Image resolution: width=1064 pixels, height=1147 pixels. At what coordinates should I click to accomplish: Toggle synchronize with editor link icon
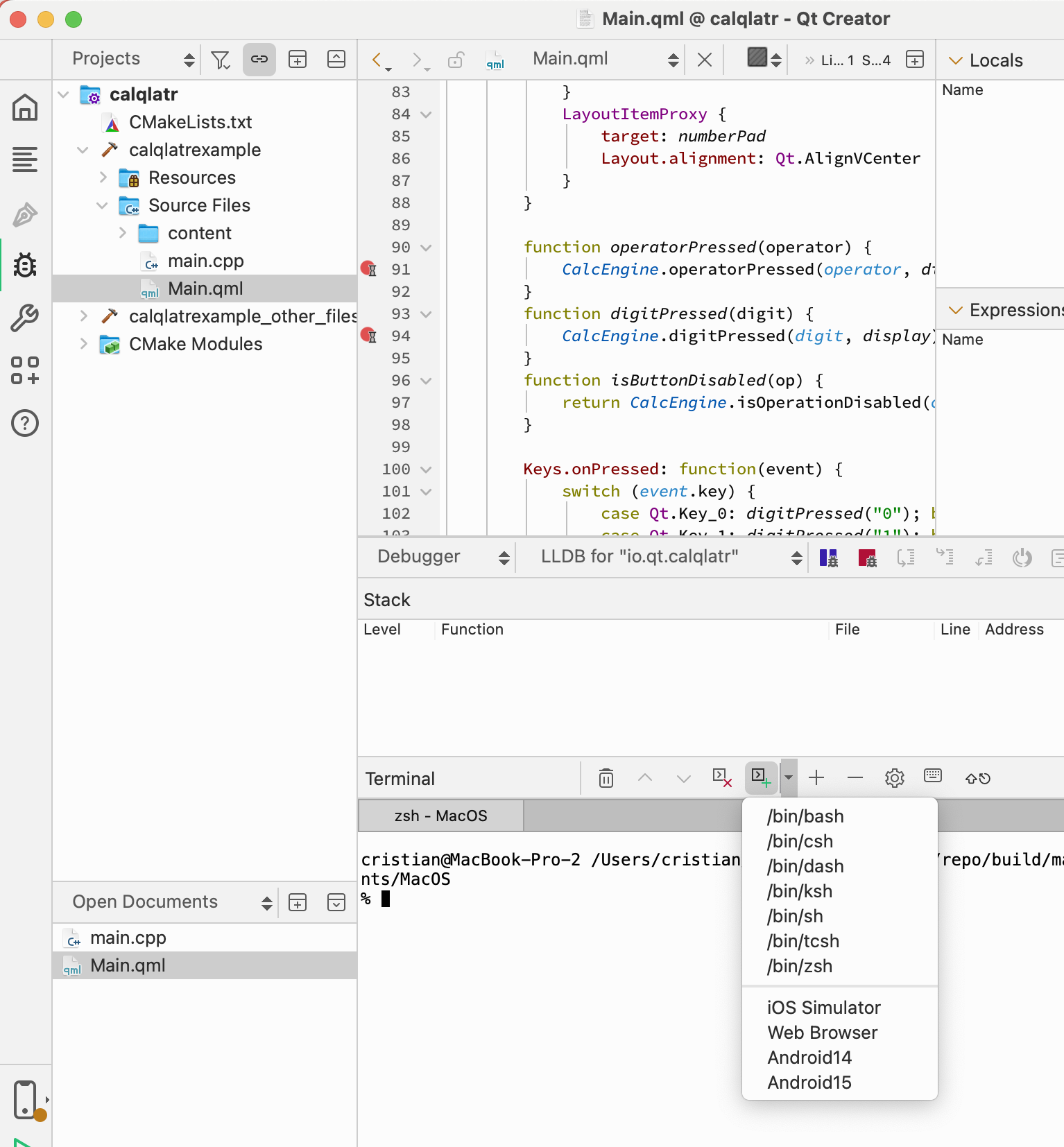point(259,60)
